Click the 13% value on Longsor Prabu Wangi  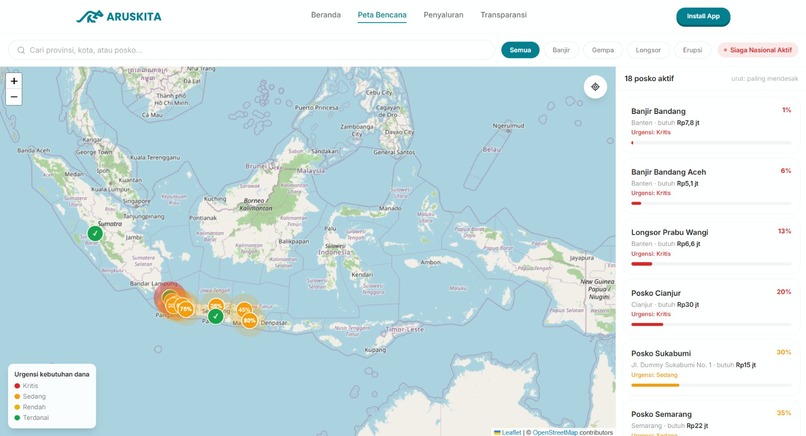784,231
